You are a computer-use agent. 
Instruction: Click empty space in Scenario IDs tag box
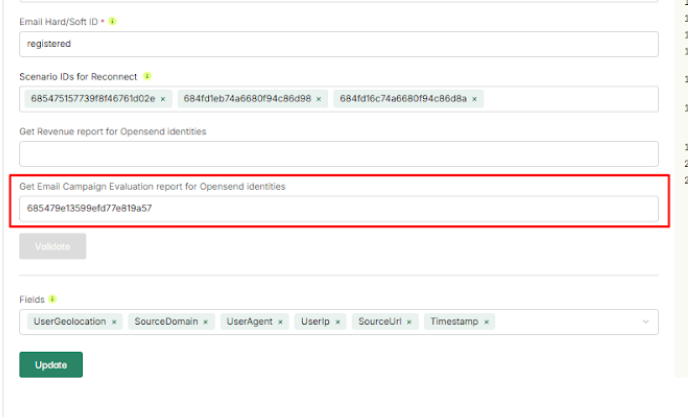coord(570,99)
